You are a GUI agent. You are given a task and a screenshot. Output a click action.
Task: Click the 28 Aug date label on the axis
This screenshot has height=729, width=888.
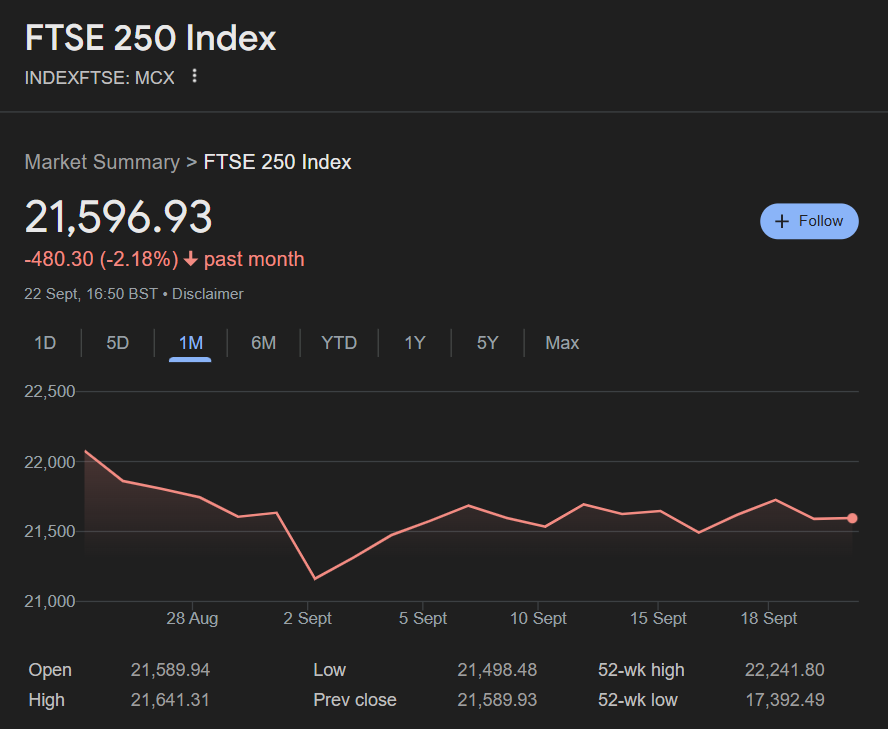[x=192, y=618]
